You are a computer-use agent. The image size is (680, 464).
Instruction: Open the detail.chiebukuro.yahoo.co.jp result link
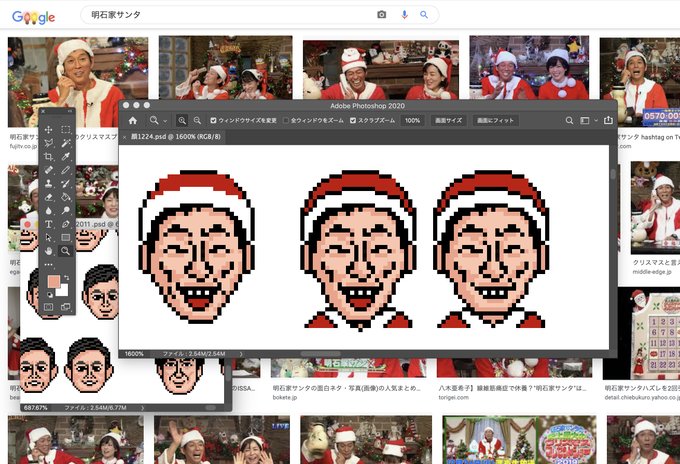click(x=642, y=397)
